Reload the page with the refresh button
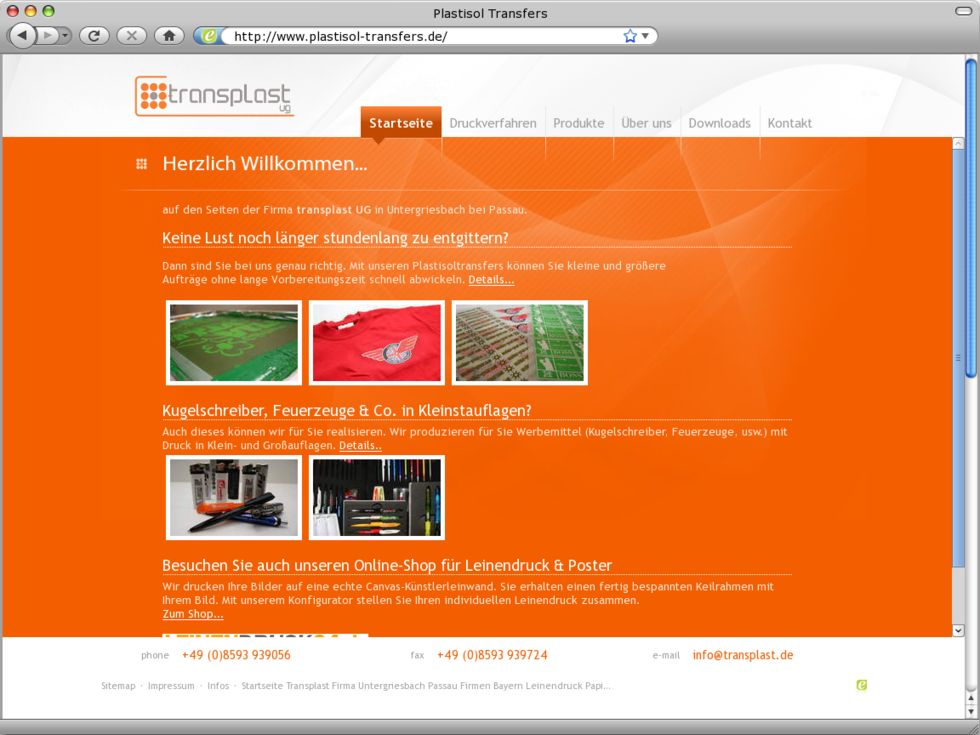The width and height of the screenshot is (980, 735). coord(94,36)
